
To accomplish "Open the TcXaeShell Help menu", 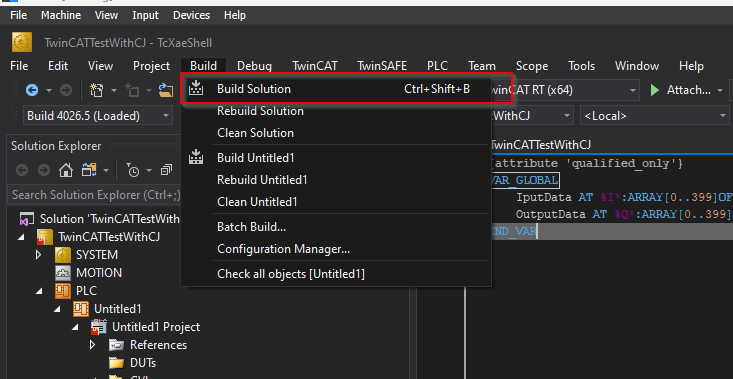I will click(691, 66).
